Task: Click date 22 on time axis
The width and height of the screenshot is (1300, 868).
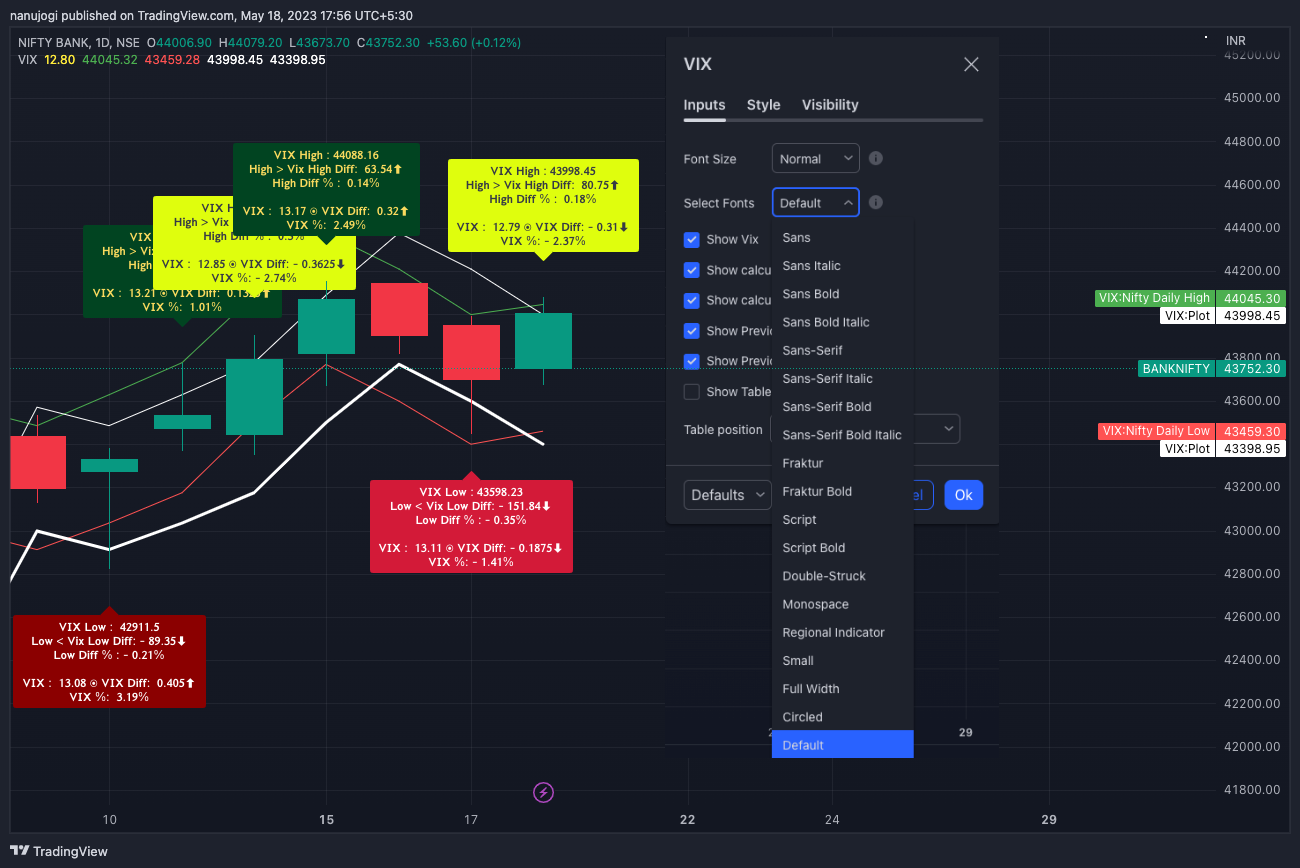Action: click(688, 820)
